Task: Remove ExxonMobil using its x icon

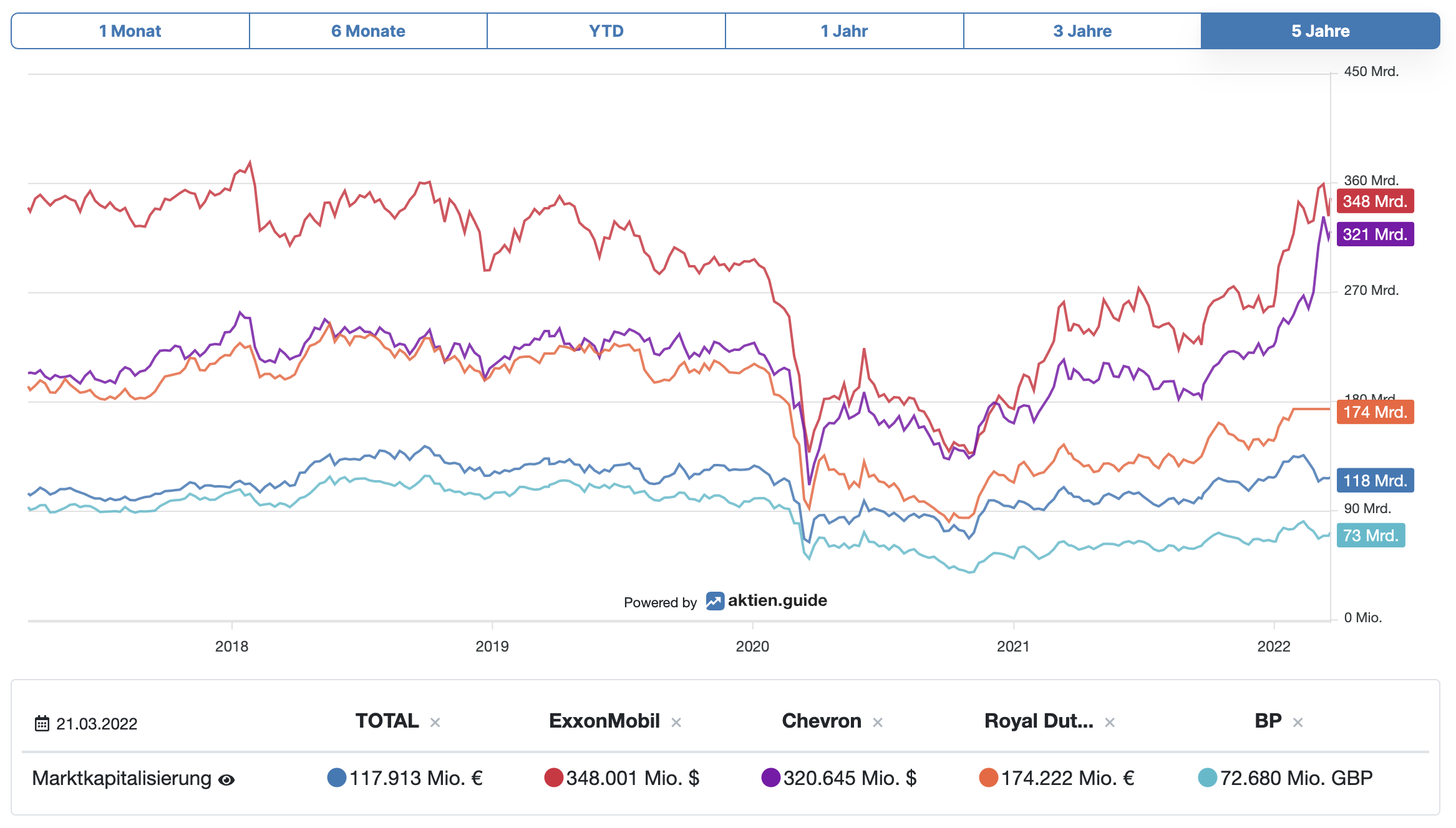Action: click(676, 723)
